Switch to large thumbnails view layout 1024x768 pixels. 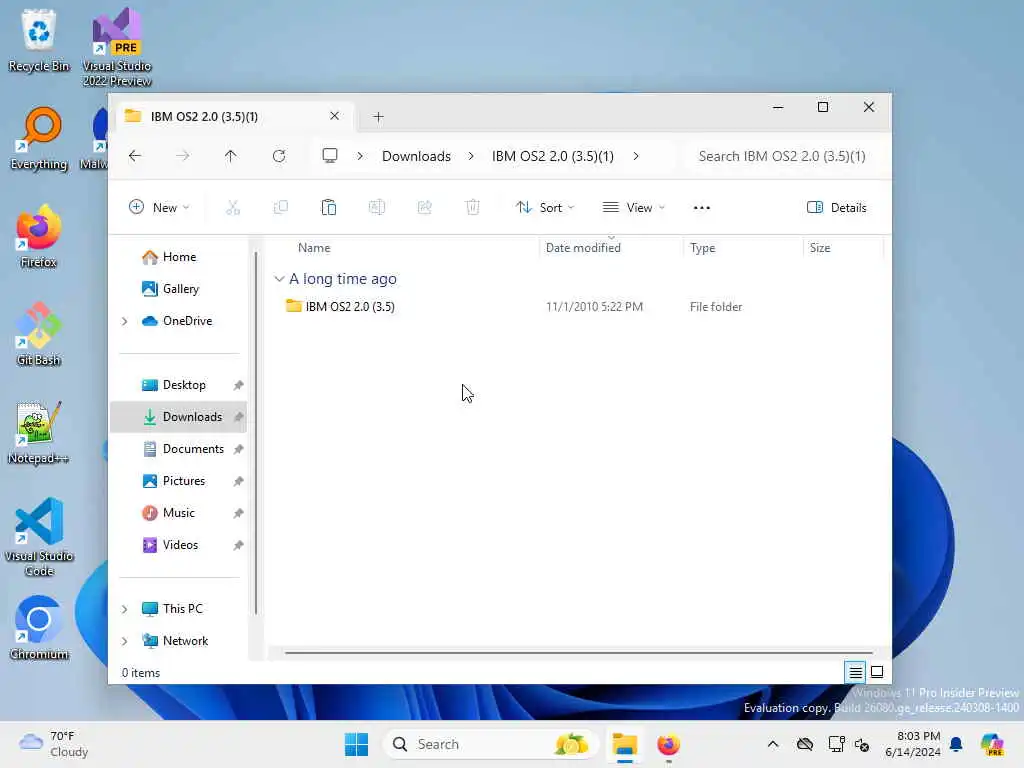pos(877,672)
